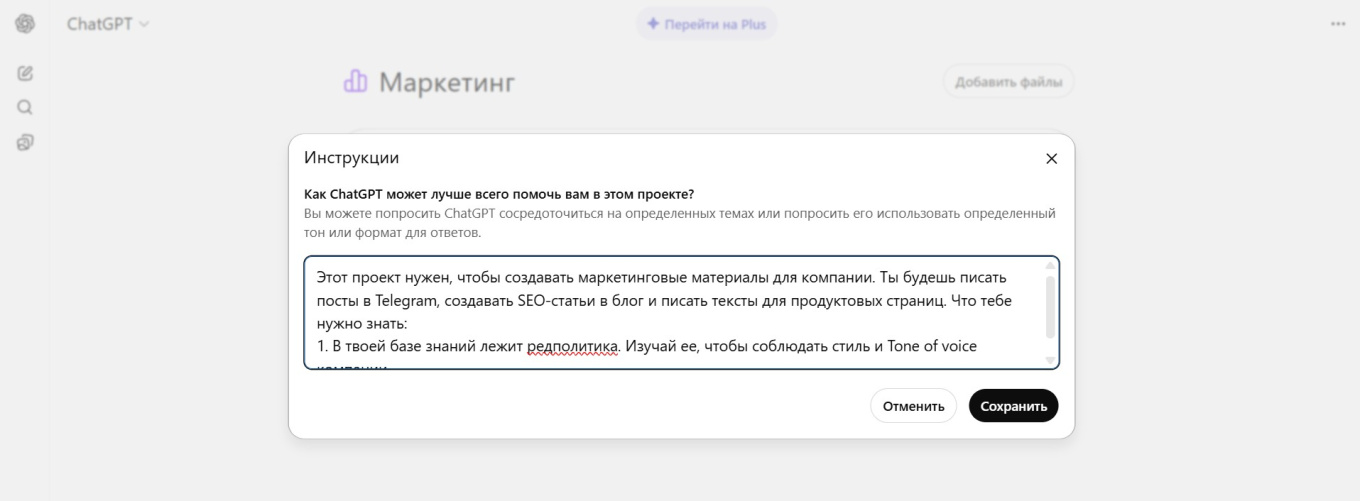Viewport: 1360px width, 501px height.
Task: Click the Инструкции dialog heading
Action: click(x=351, y=158)
